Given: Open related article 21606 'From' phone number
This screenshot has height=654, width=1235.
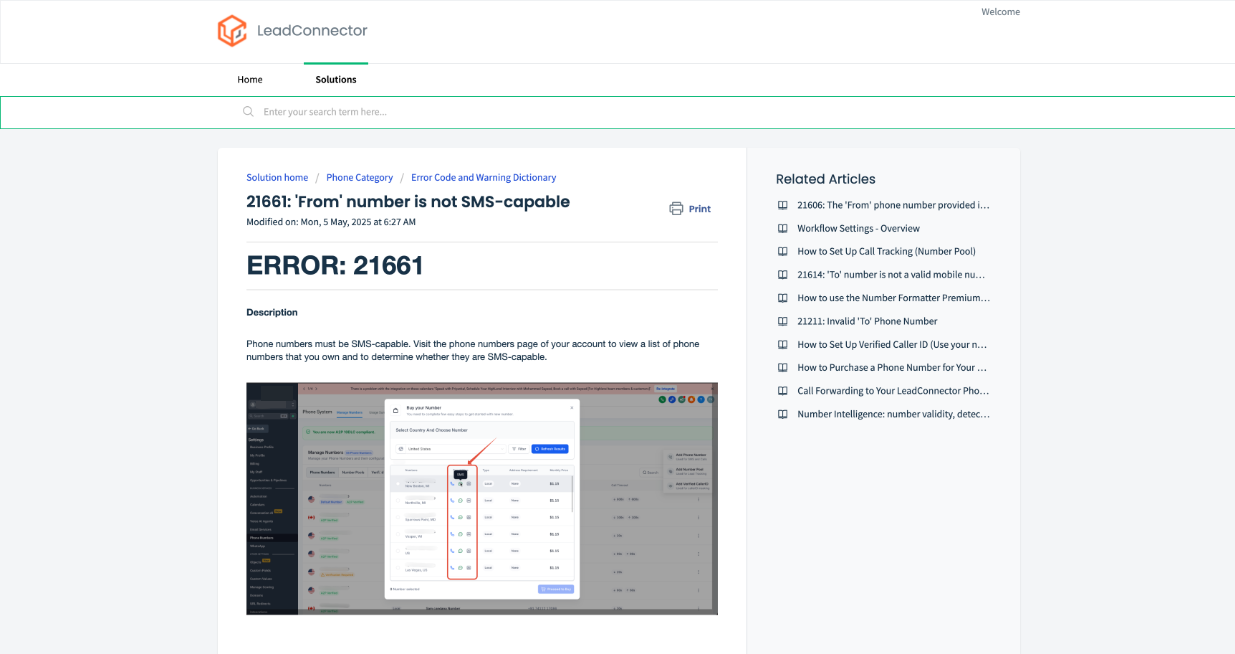Looking at the screenshot, I should [x=893, y=205].
